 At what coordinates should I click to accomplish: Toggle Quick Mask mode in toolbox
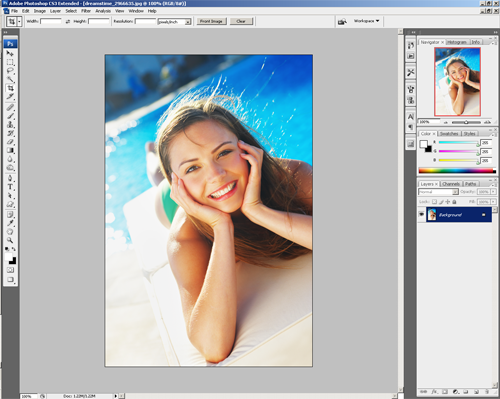10,270
